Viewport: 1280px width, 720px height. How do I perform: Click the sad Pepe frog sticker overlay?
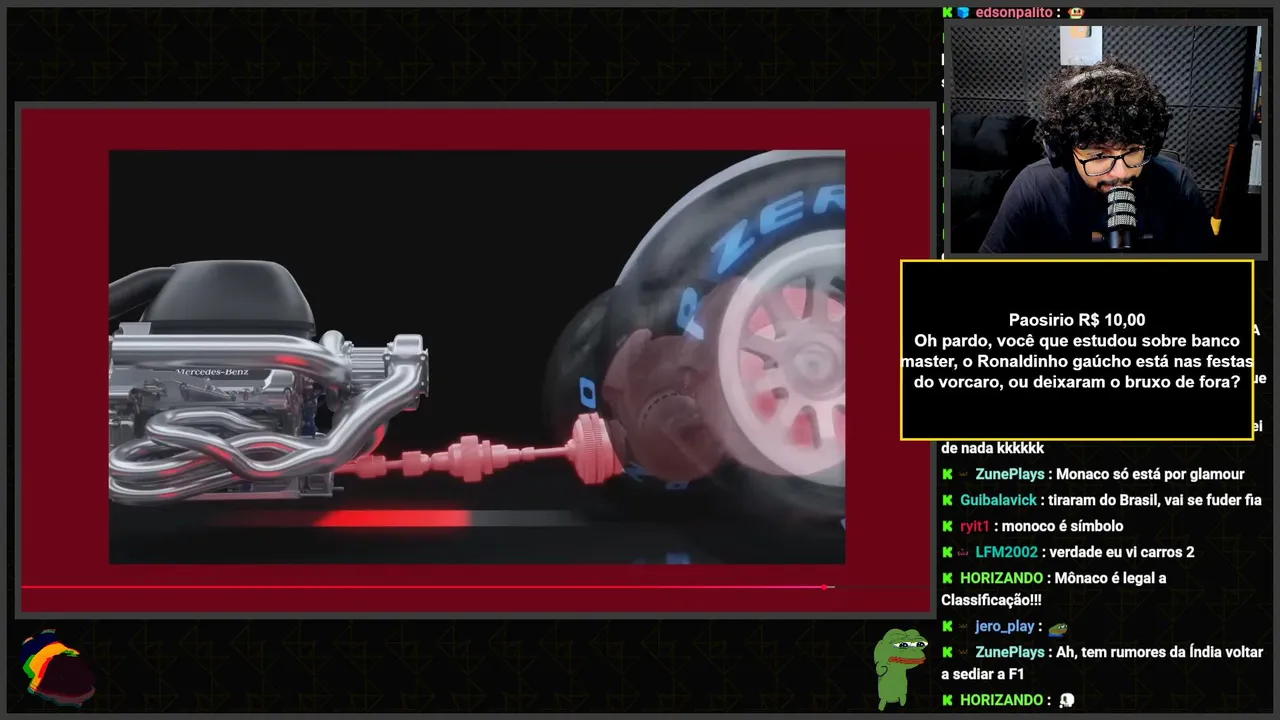(x=900, y=667)
